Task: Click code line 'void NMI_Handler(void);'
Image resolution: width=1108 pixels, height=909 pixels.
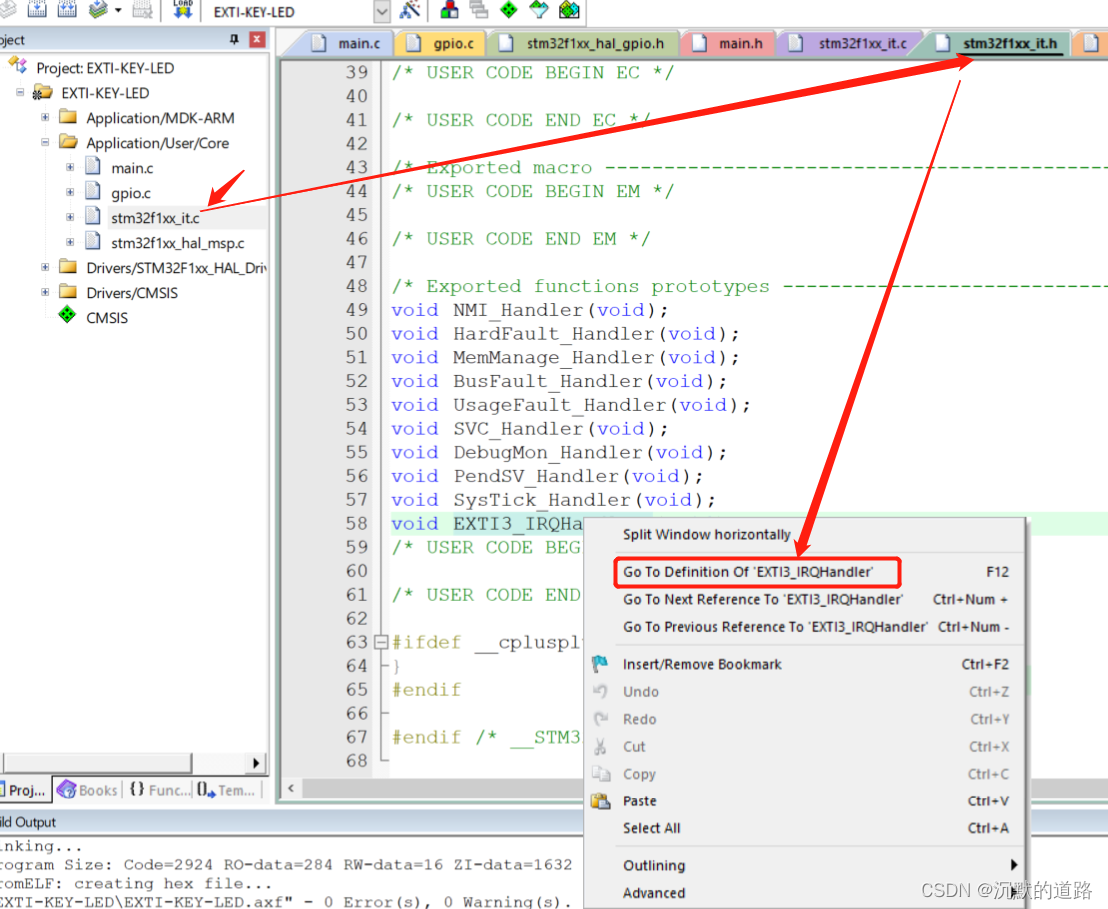Action: 529,310
